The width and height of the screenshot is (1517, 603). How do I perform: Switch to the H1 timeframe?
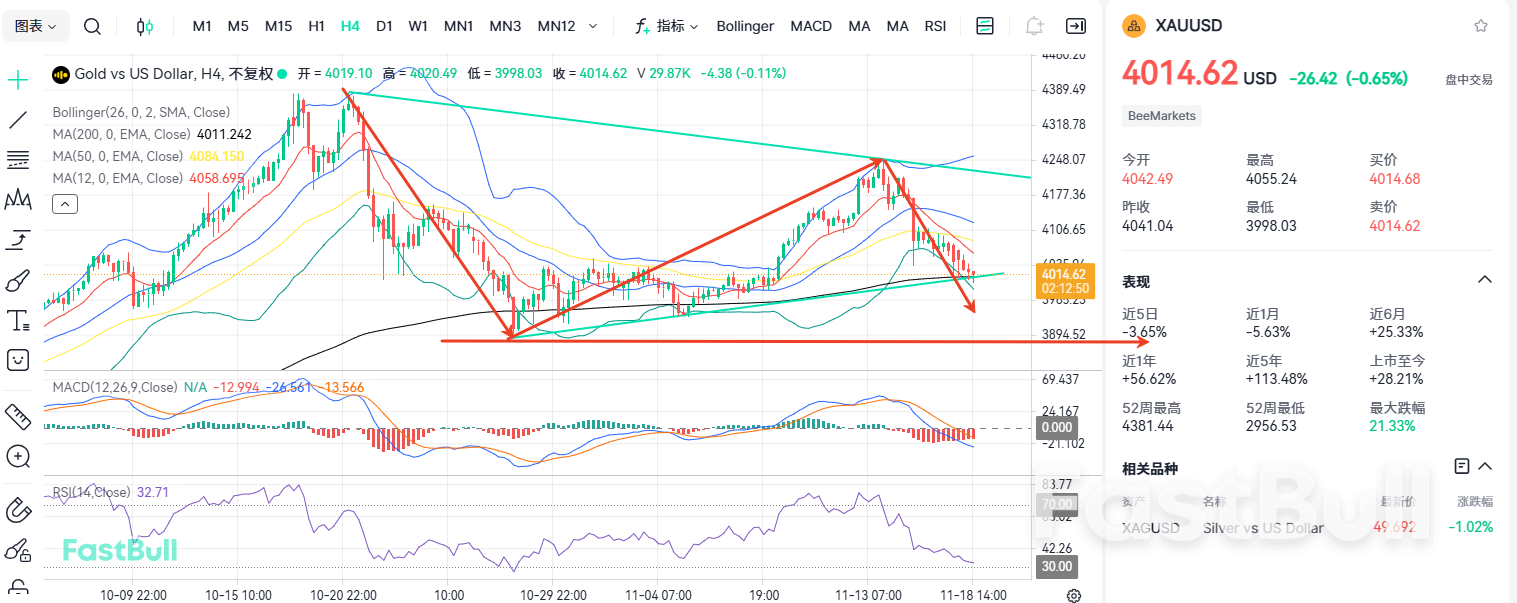[316, 27]
